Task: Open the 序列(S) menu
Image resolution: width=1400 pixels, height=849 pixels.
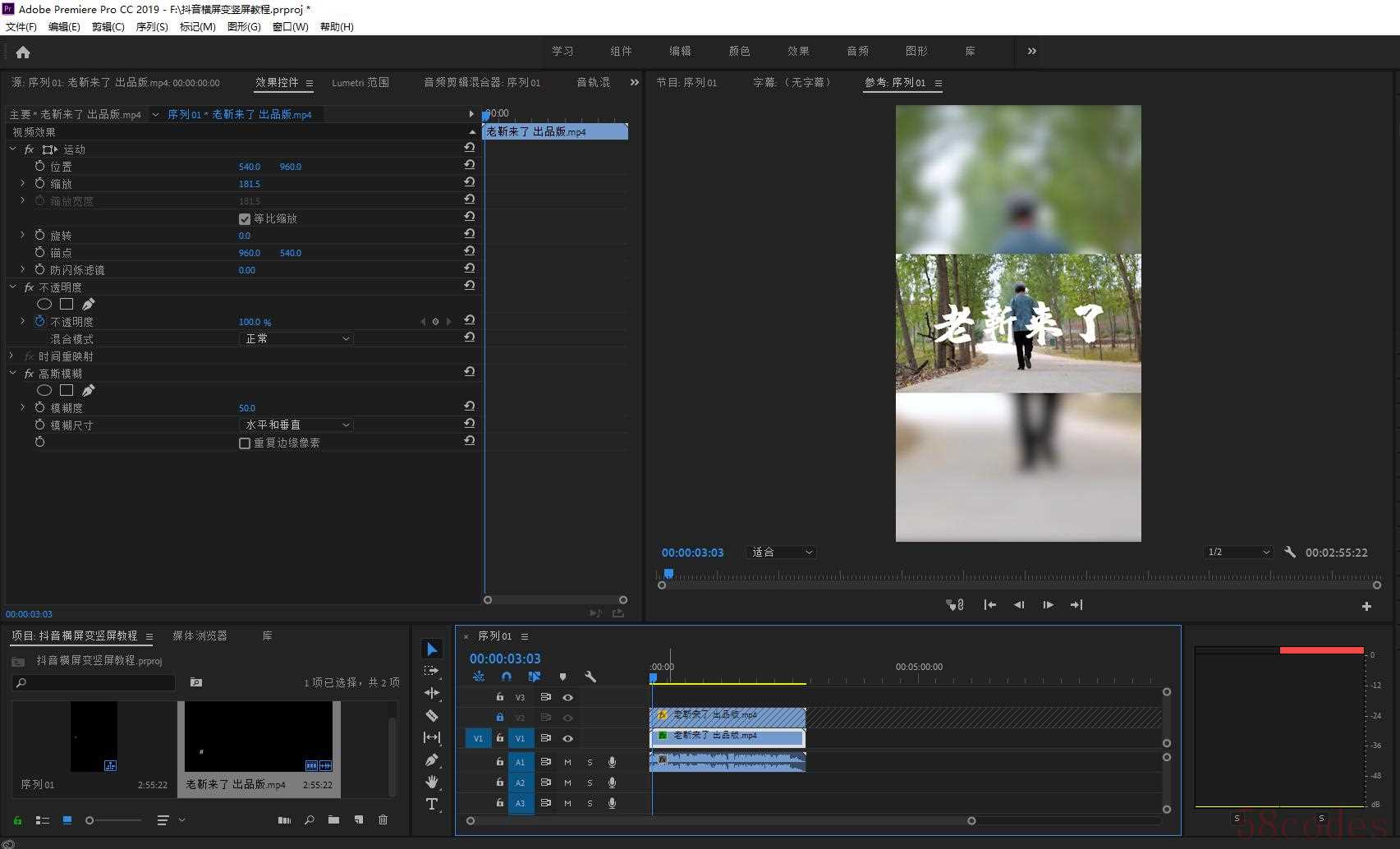Action: (x=152, y=26)
